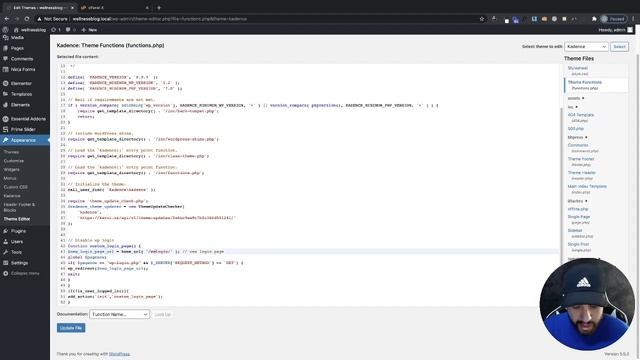The image size is (640, 360).
Task: Open the Kadence submenu item
Action: point(12,196)
